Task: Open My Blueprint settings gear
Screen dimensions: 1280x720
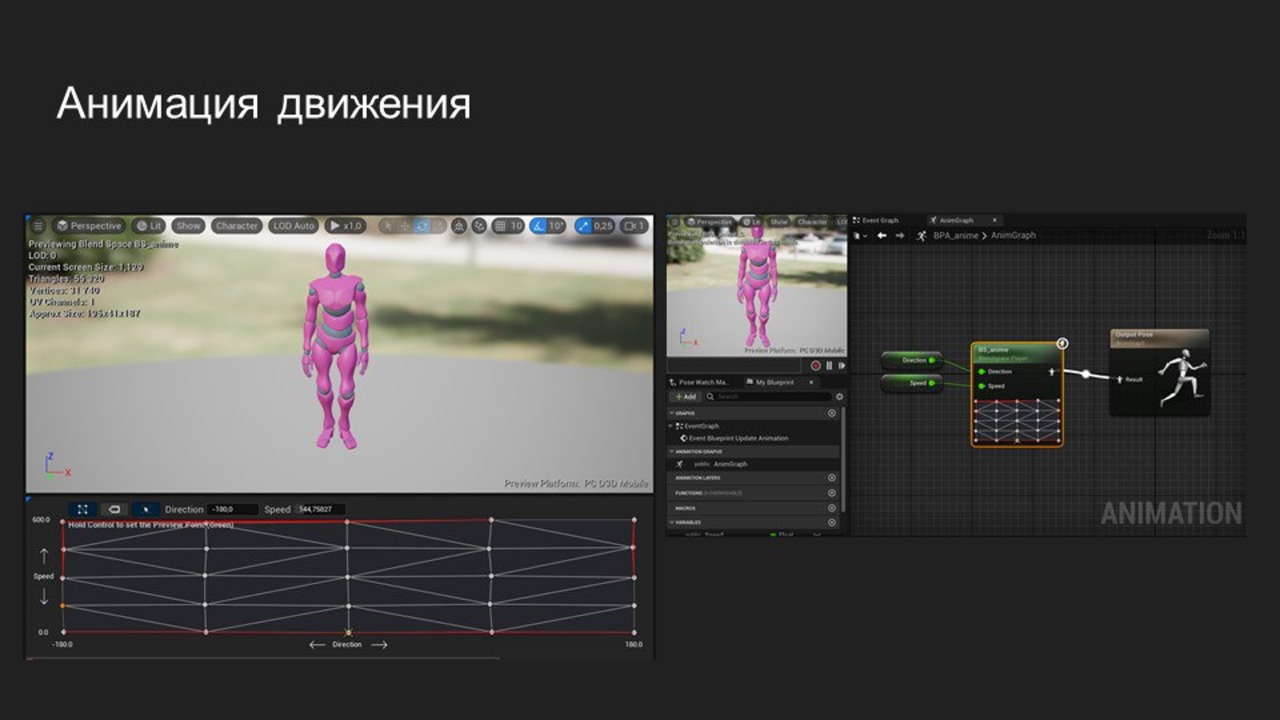Action: 839,397
